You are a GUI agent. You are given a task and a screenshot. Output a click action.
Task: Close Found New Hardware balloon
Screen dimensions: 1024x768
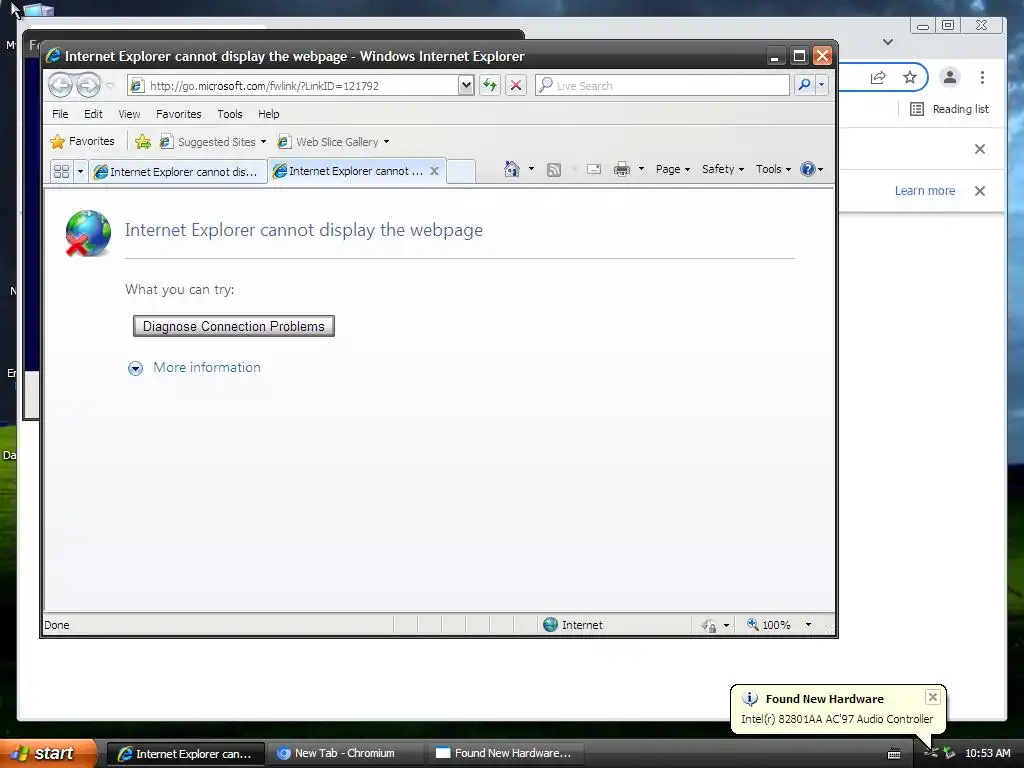933,697
